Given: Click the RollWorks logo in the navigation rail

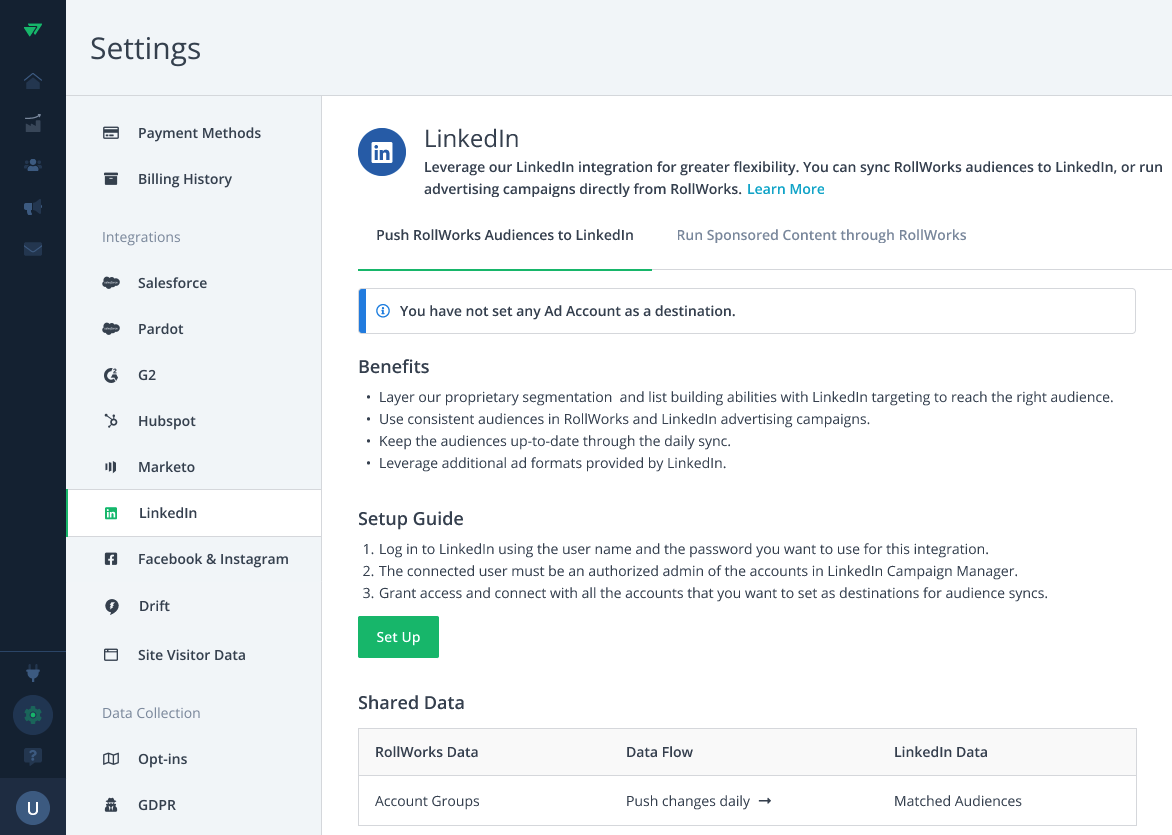Looking at the screenshot, I should 33,30.
